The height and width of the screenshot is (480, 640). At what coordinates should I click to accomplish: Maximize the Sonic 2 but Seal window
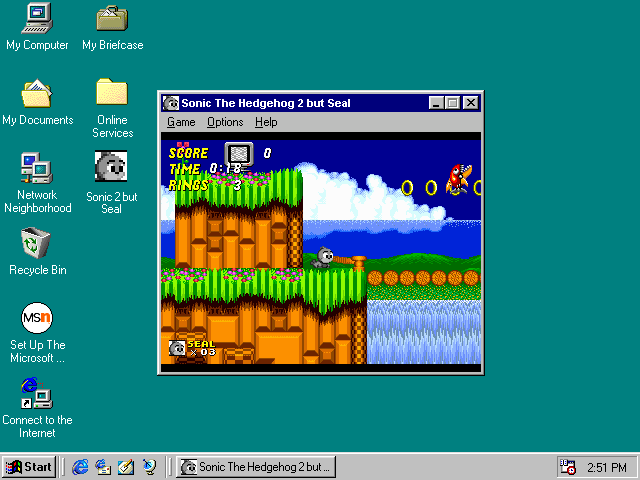(452, 103)
